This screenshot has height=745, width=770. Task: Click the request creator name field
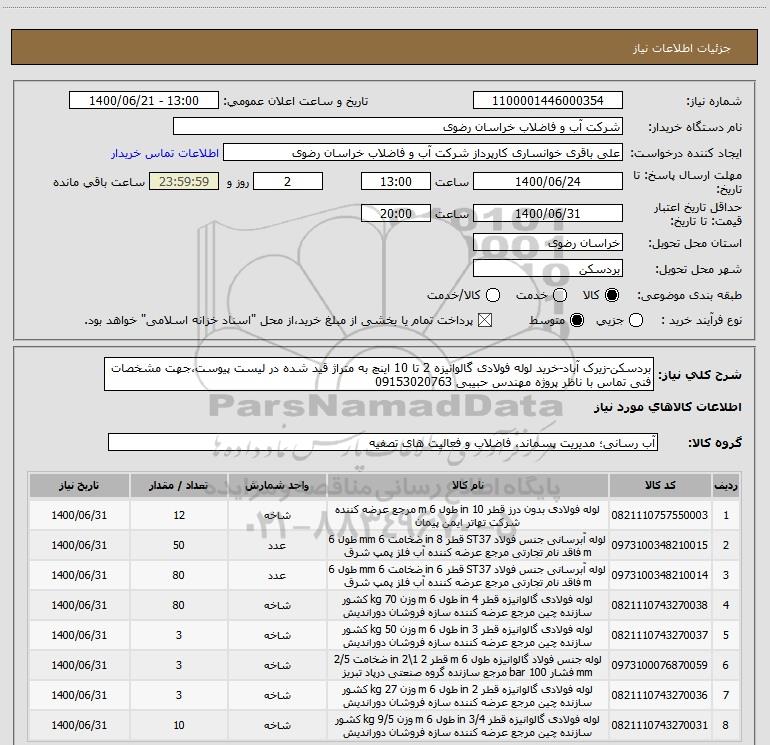pyautogui.click(x=423, y=153)
